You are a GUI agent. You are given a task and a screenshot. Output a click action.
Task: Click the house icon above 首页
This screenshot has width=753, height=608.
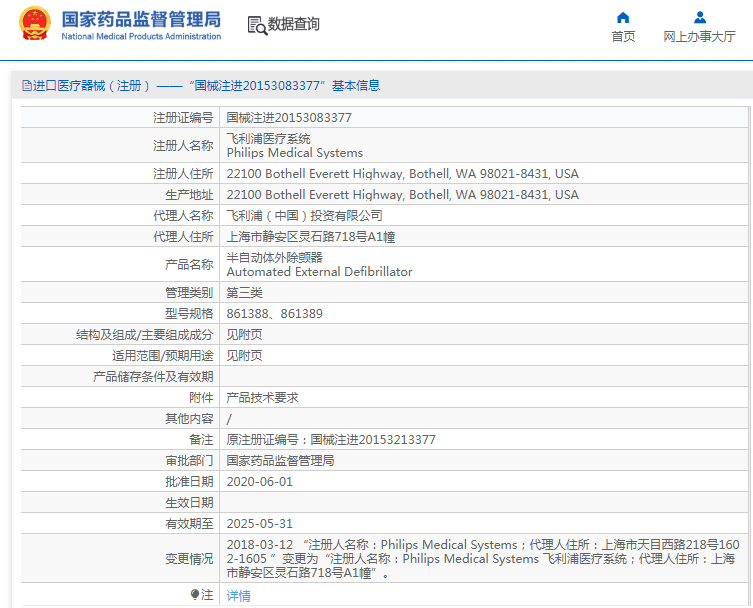623,17
